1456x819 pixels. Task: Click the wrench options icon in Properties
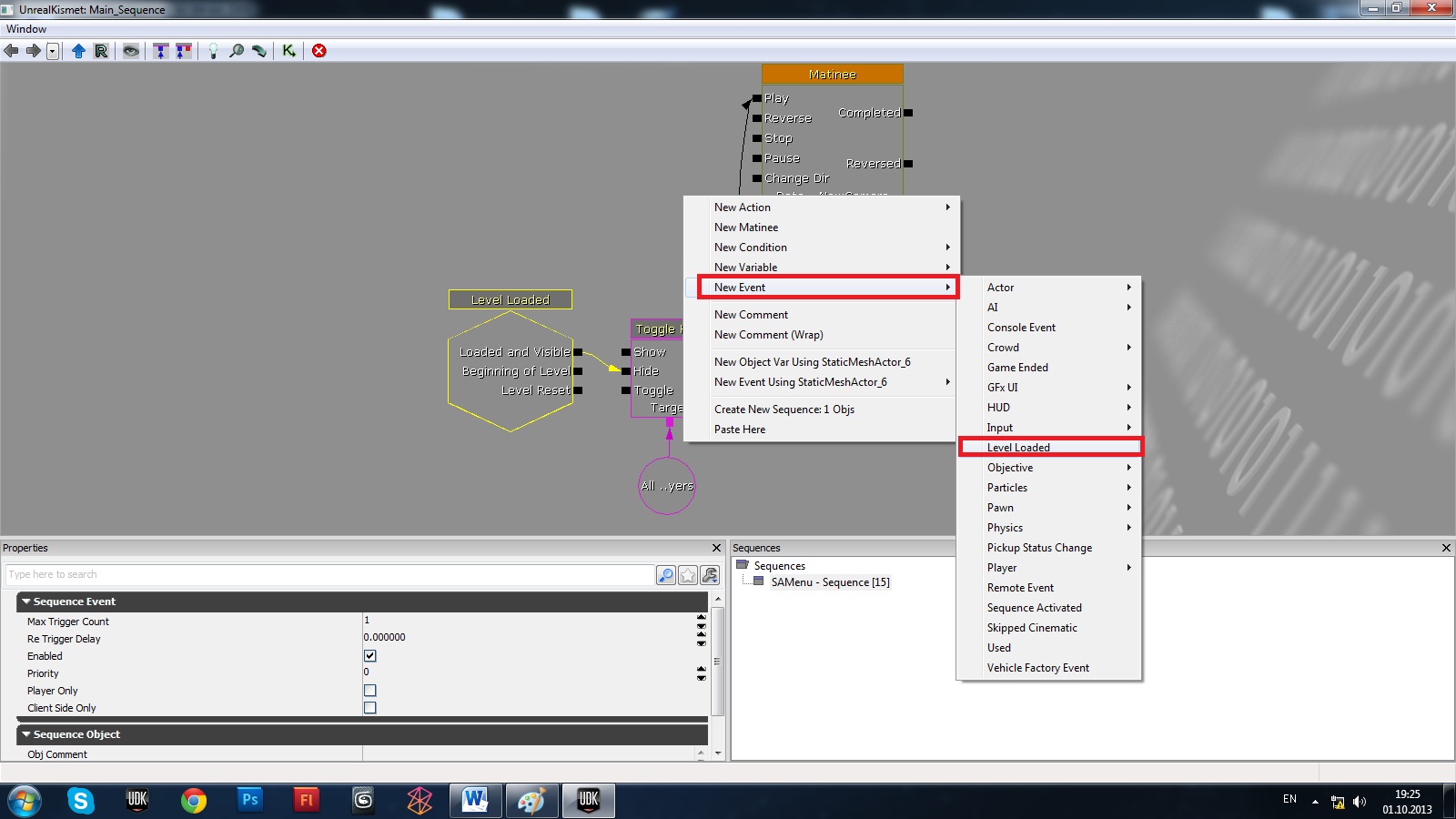pos(710,575)
